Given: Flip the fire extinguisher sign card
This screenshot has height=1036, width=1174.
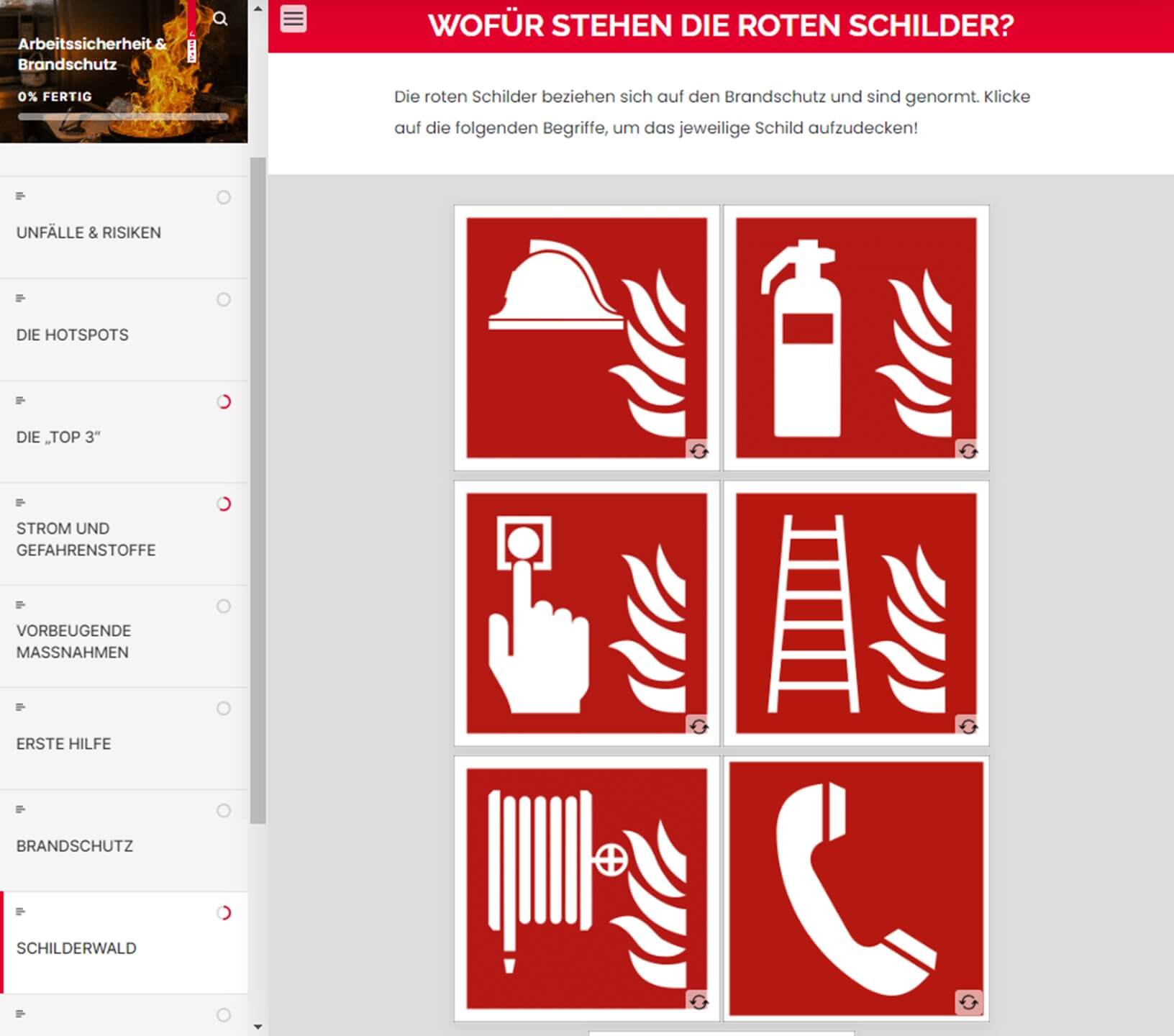Looking at the screenshot, I should coord(856,338).
